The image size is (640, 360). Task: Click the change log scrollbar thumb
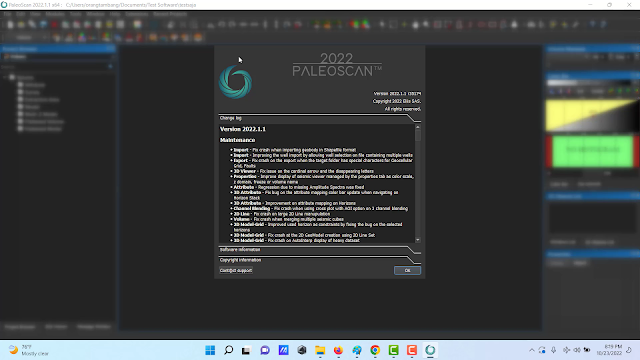pyautogui.click(x=418, y=136)
